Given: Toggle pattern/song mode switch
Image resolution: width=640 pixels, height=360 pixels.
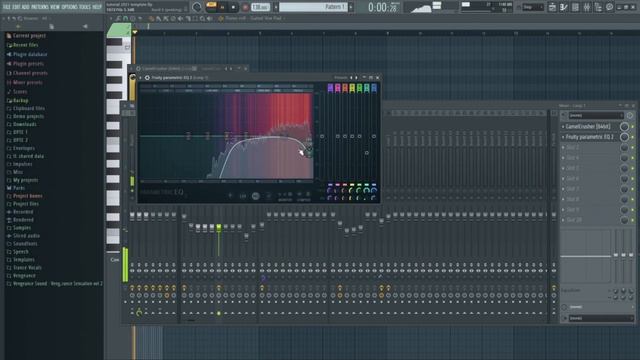Looking at the screenshot, I should point(211,7).
